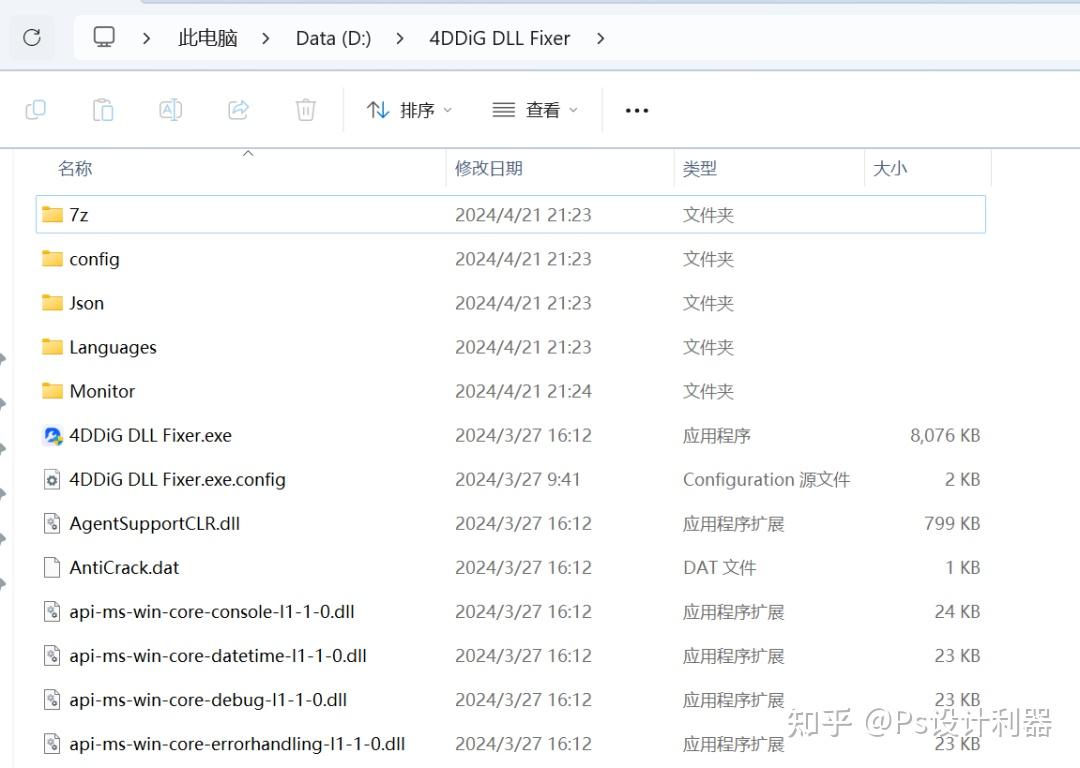The image size is (1080, 768).
Task: Click the 名称 column sort indicator arrow
Action: [248, 153]
